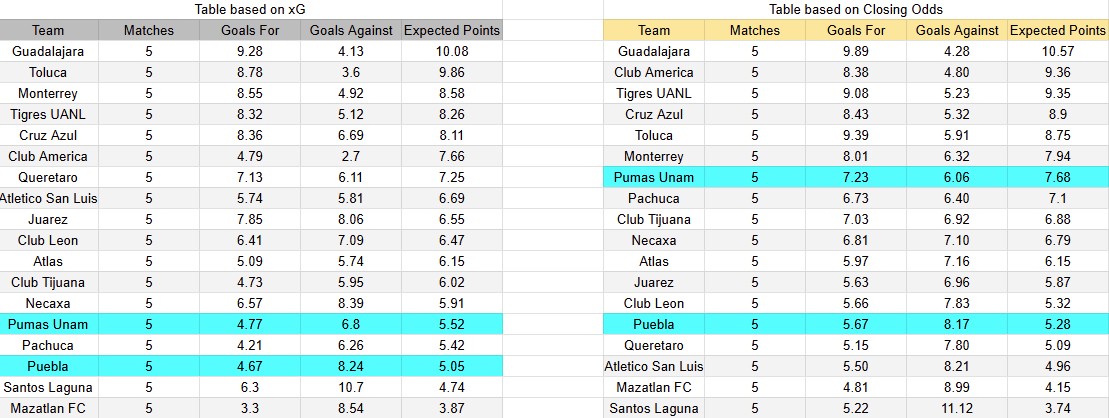Select the 'Expected Points' header in xG table
1109x418 pixels.
[451, 30]
